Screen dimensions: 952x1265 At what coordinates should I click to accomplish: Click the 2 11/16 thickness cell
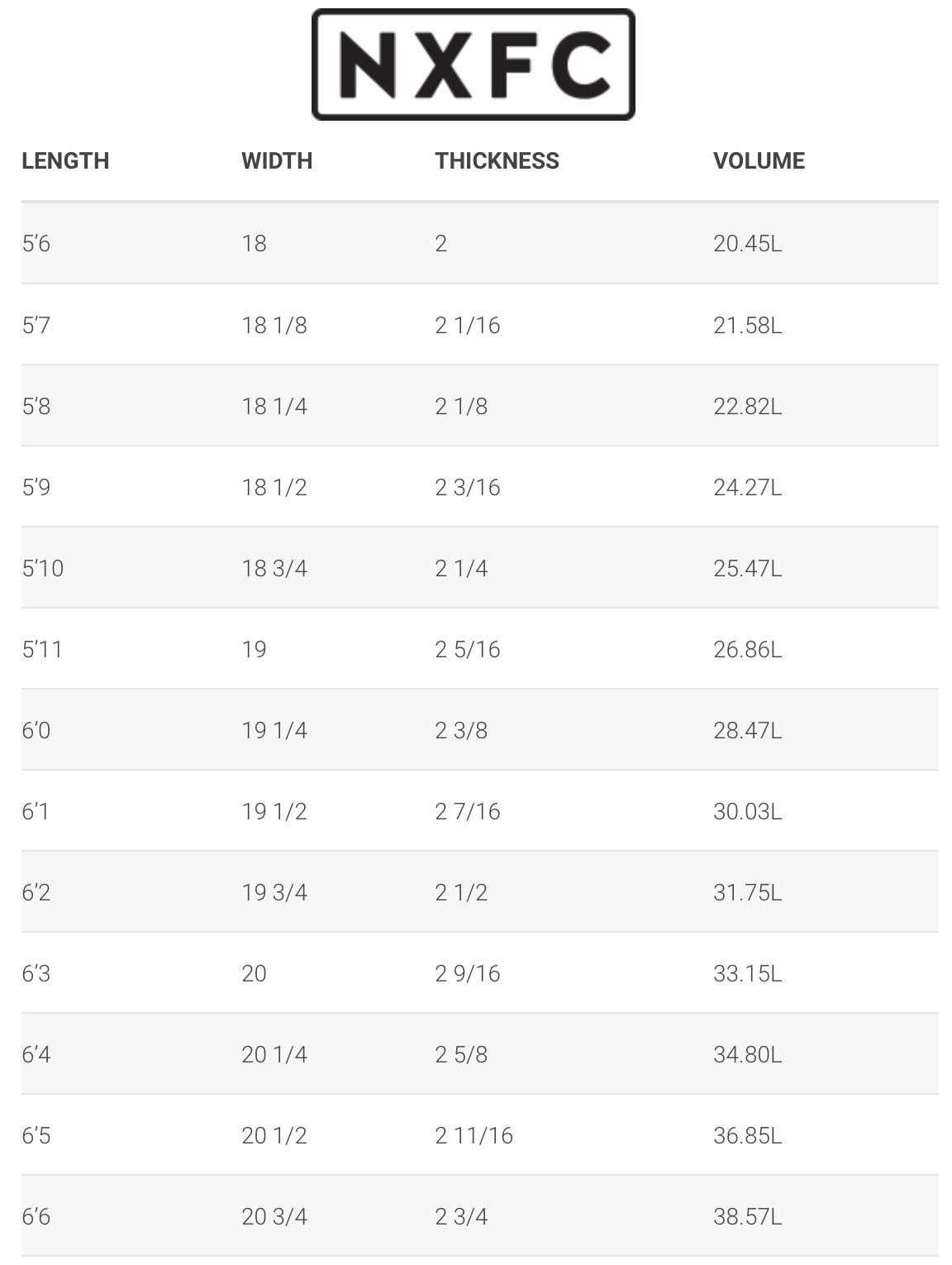tap(474, 1135)
